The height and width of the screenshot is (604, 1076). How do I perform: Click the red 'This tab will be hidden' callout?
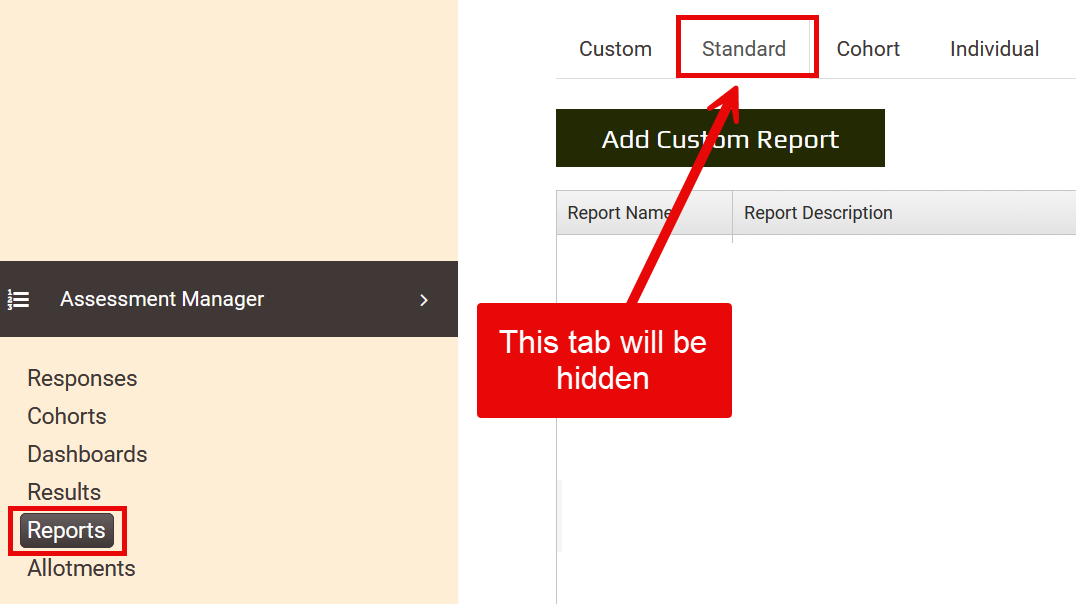click(603, 360)
